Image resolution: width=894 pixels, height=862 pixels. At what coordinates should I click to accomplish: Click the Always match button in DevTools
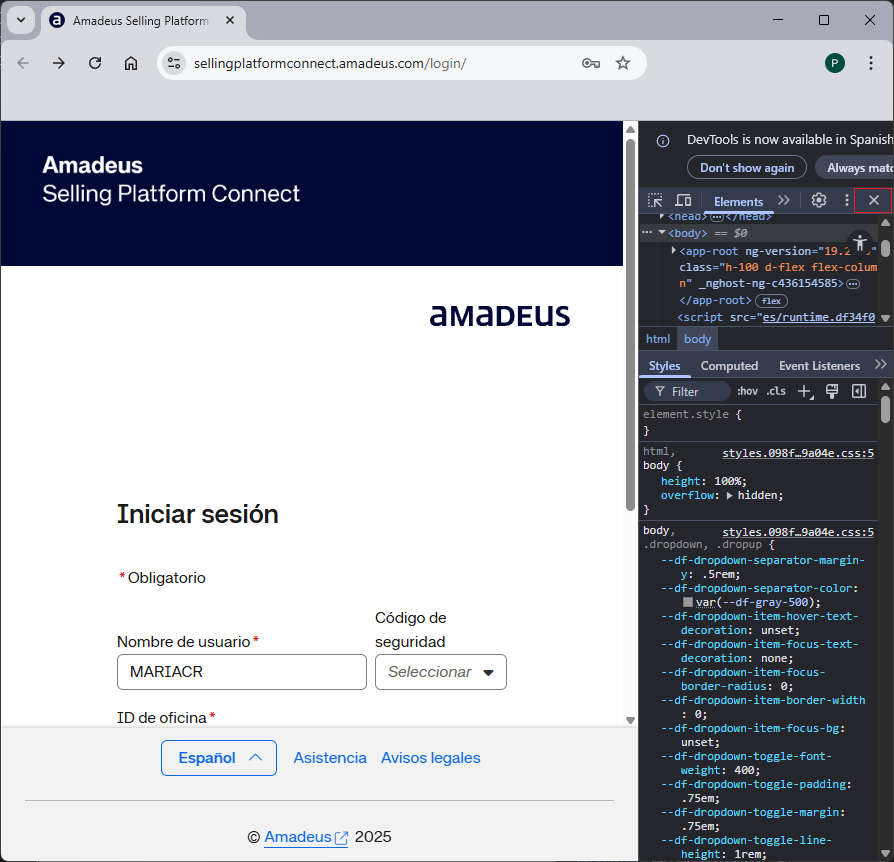coord(854,168)
